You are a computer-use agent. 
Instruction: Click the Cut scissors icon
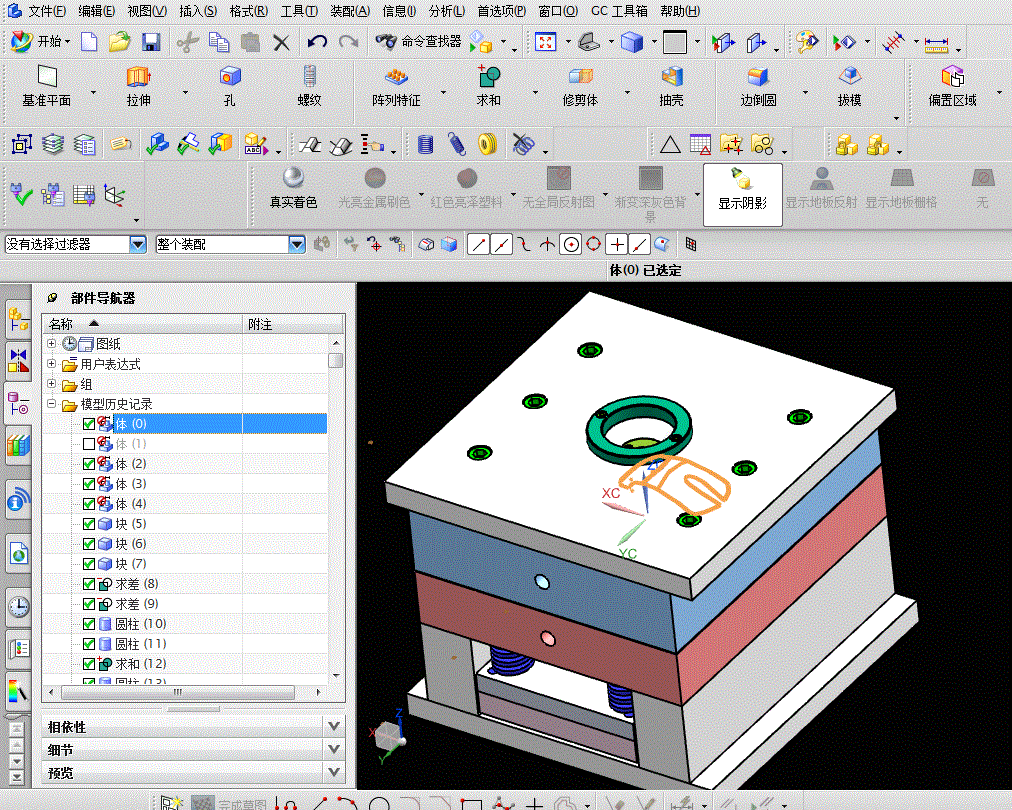click(187, 43)
